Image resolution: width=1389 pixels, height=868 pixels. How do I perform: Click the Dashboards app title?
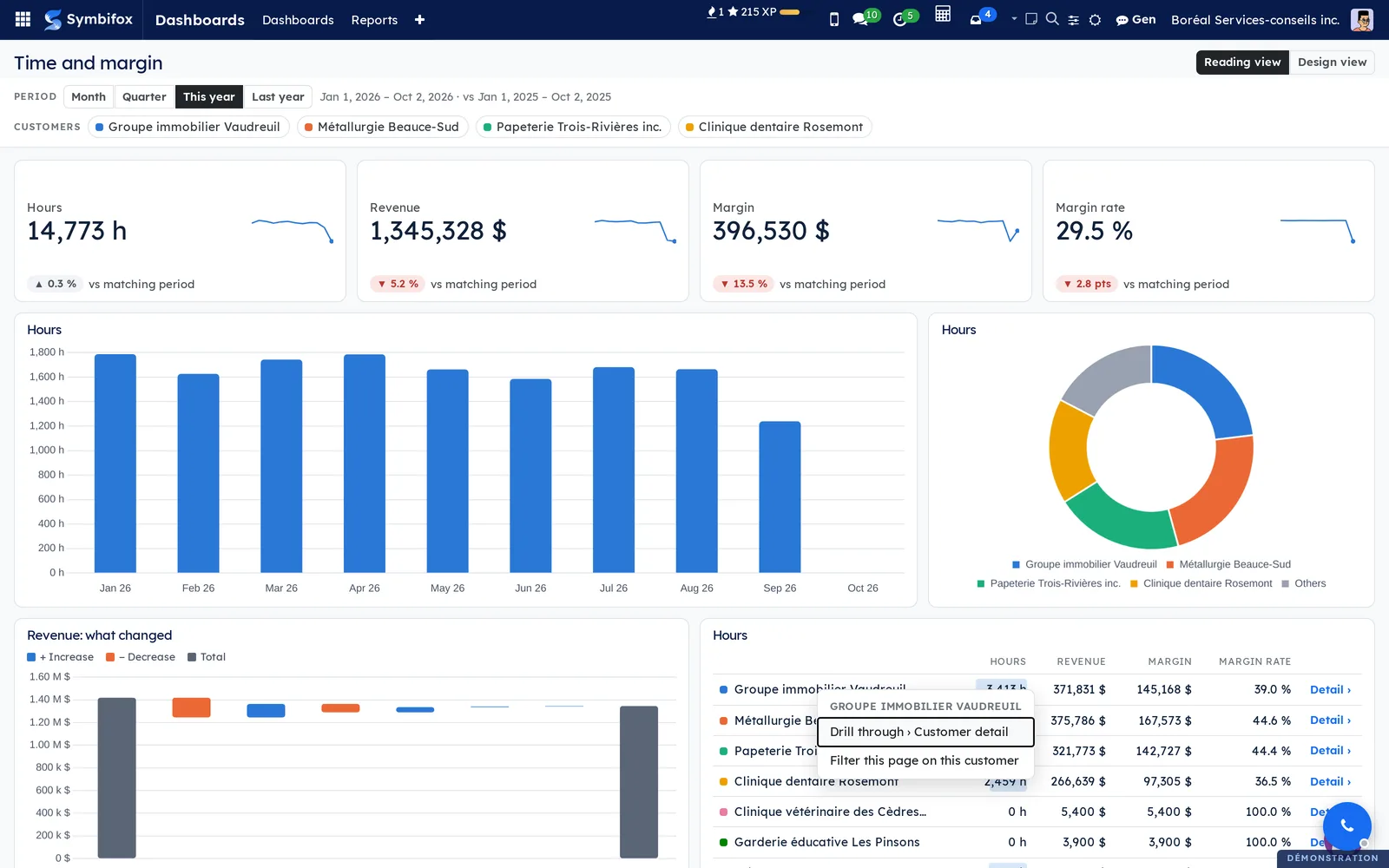coord(200,20)
